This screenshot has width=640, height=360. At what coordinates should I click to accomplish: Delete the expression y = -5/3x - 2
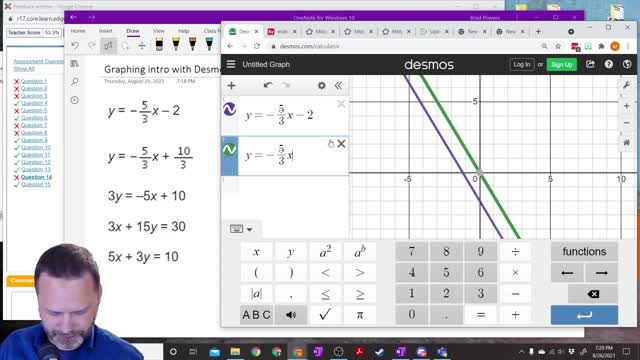(x=341, y=104)
